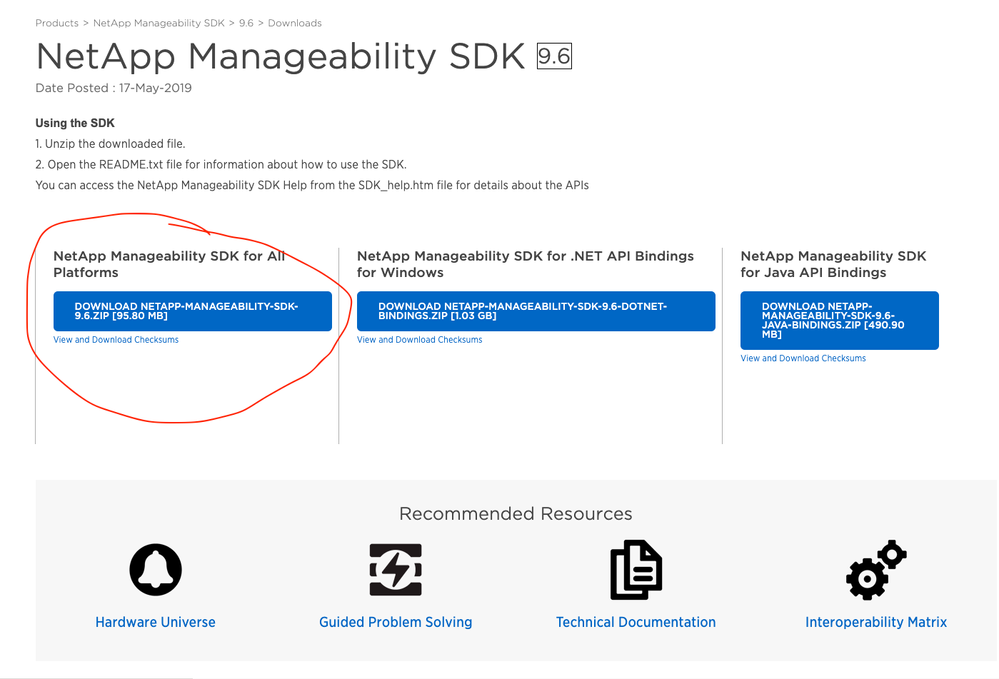The image size is (999, 679).
Task: Go to NetApp Manageability SDK breadcrumb
Action: coord(159,23)
